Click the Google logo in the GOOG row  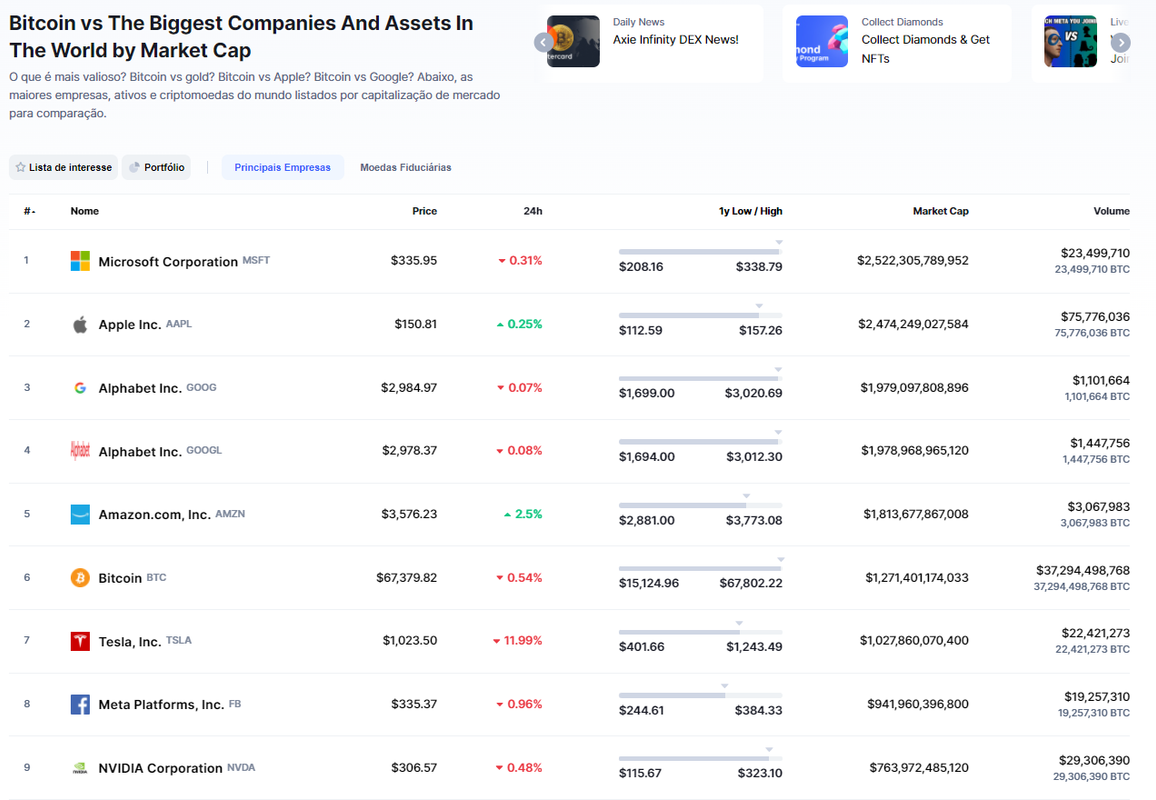point(80,388)
